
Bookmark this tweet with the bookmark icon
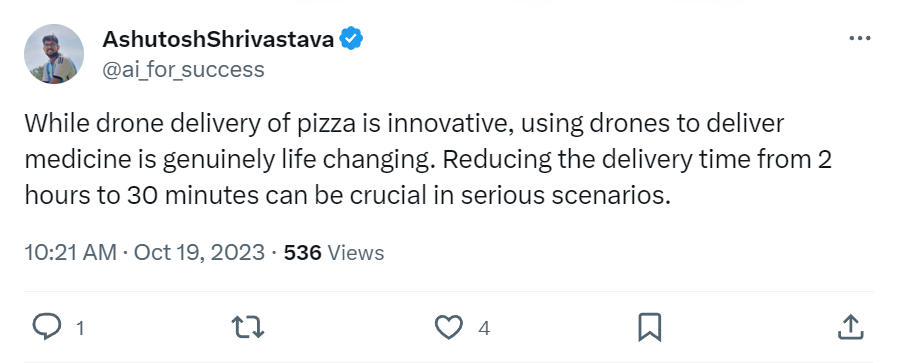pos(649,328)
